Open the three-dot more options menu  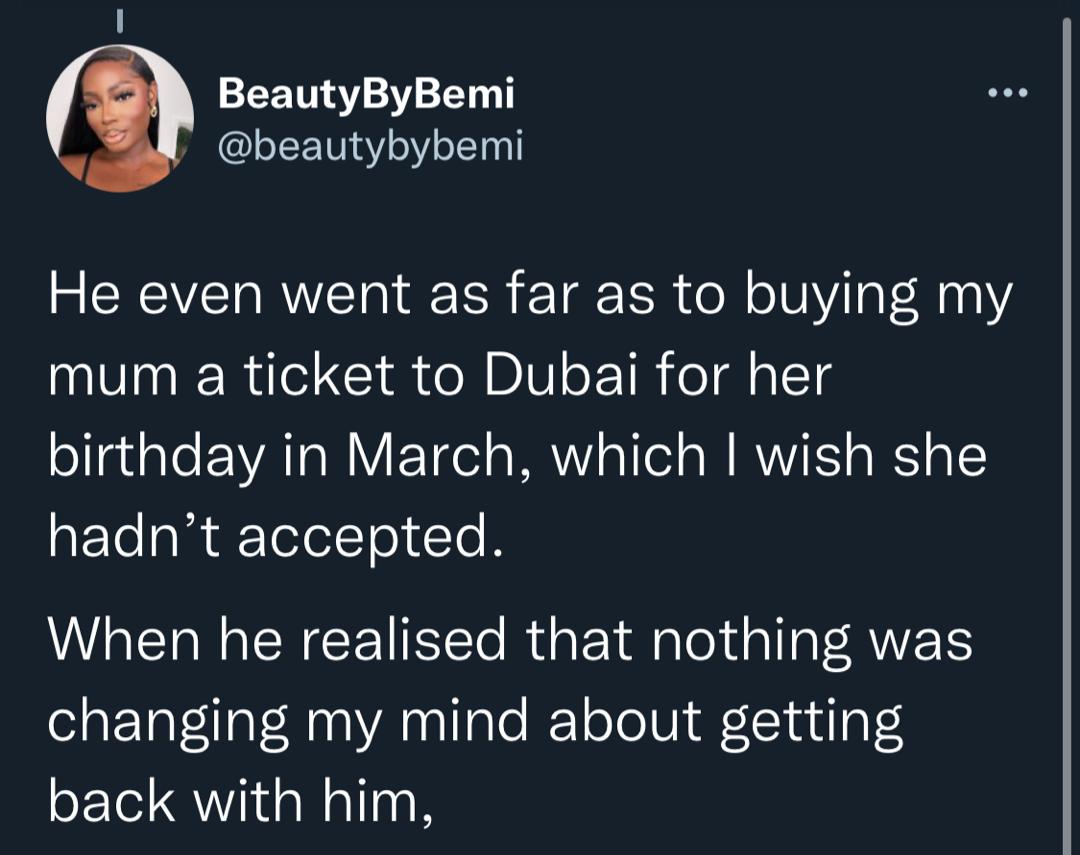pyautogui.click(x=1007, y=95)
